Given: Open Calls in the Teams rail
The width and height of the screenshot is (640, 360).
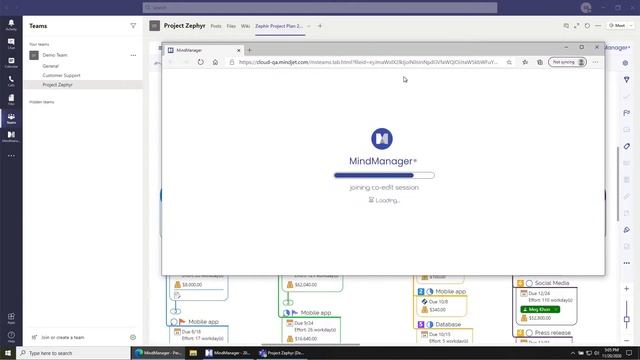Looking at the screenshot, I should click(x=11, y=81).
